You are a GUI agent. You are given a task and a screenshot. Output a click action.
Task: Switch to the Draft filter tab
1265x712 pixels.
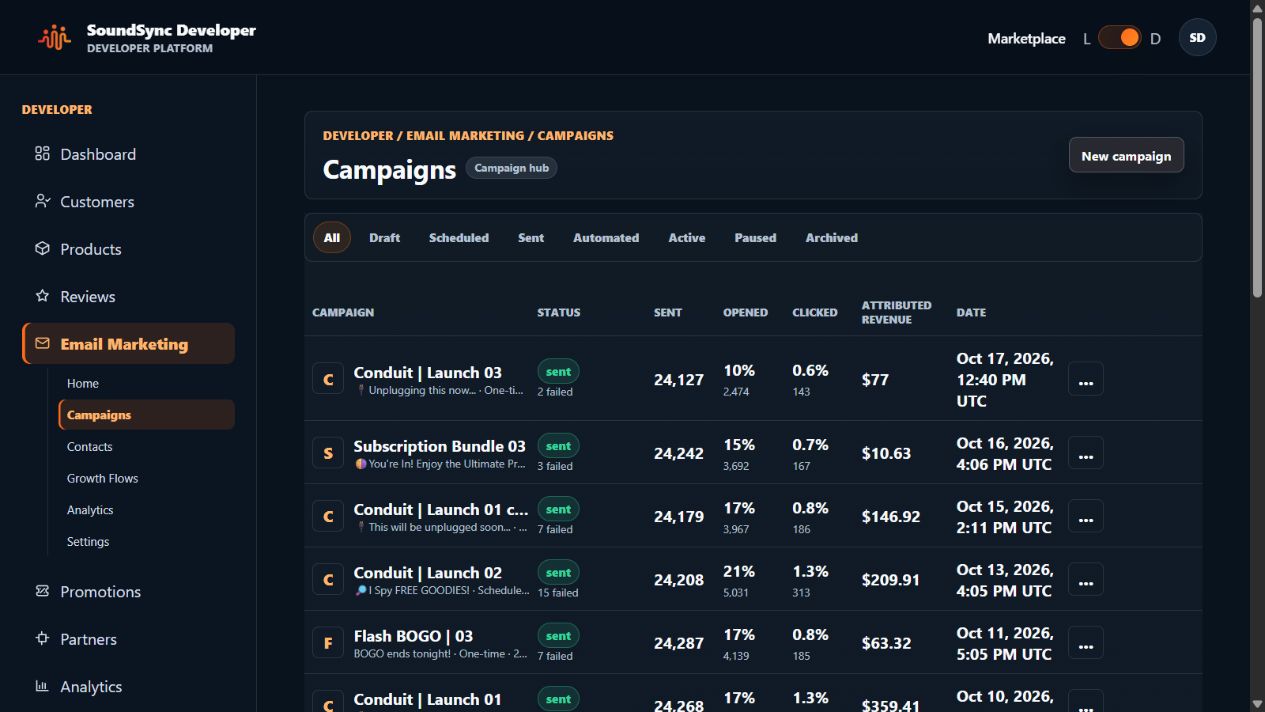click(x=384, y=238)
